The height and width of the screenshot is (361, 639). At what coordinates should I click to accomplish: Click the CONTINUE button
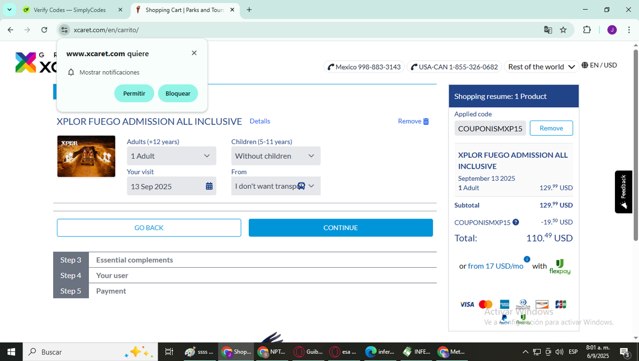(341, 228)
